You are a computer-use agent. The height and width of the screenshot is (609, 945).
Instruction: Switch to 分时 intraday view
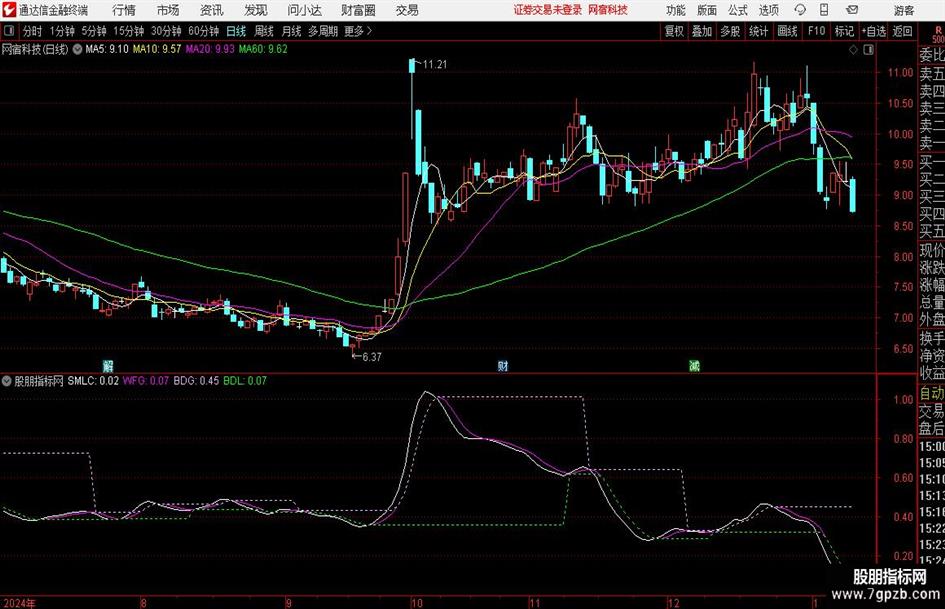pos(33,31)
